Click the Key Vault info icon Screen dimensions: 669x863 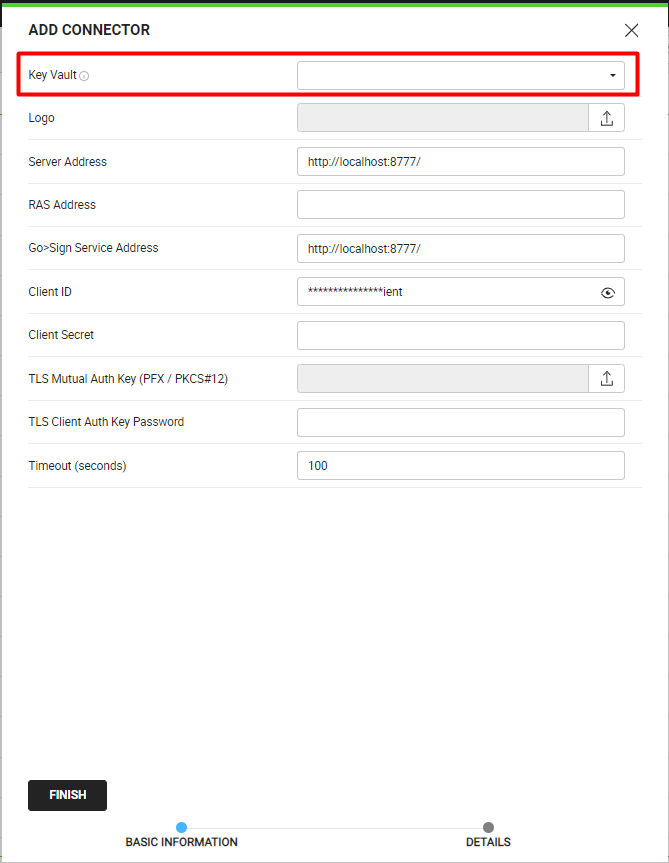pyautogui.click(x=84, y=76)
